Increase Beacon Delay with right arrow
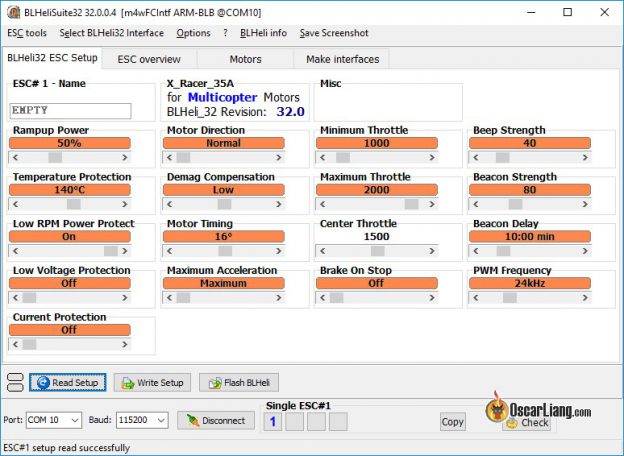The image size is (624, 456). [x=585, y=251]
